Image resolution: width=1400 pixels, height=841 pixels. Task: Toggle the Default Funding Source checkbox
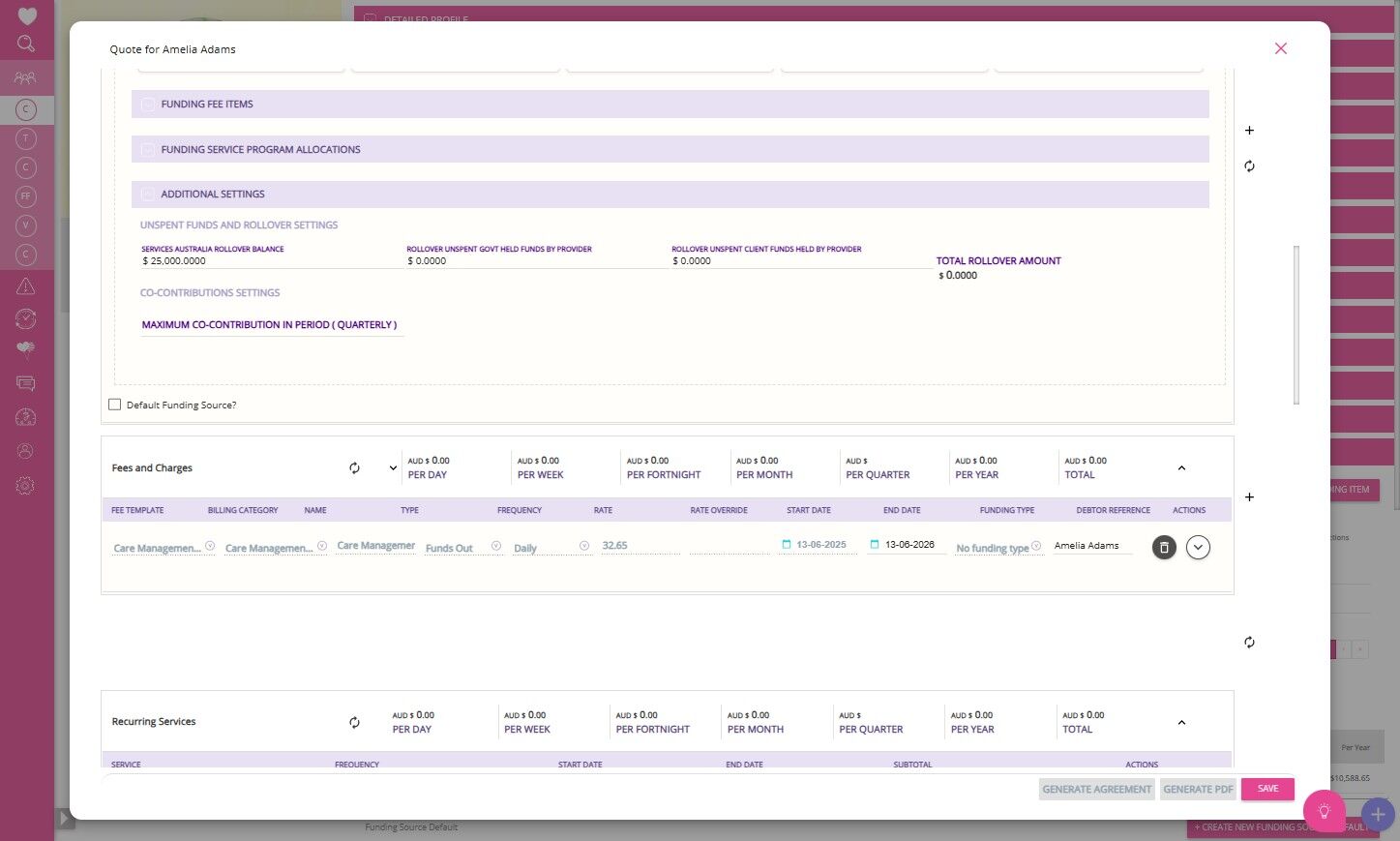[115, 405]
